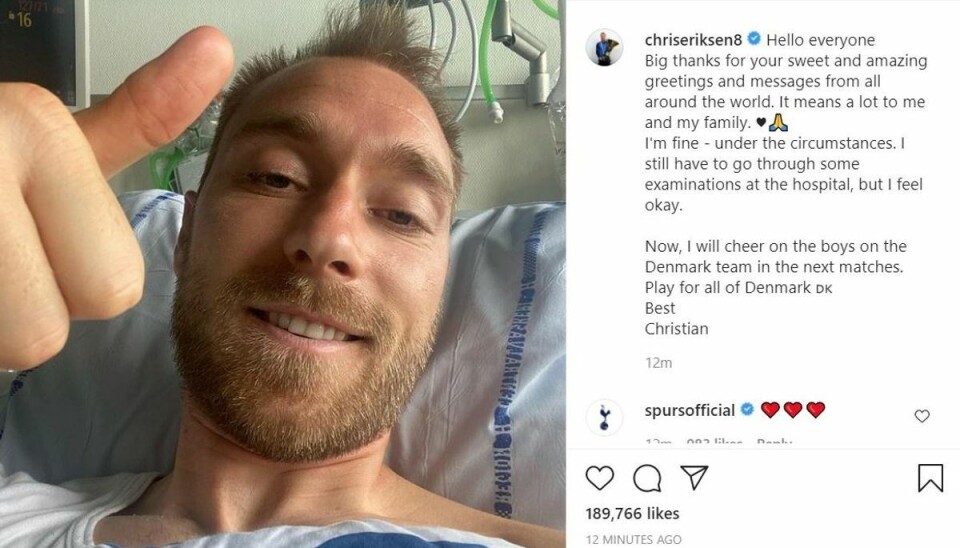This screenshot has height=548, width=960.
Task: Click verified badge next to chriseriksen8
Action: click(x=754, y=39)
